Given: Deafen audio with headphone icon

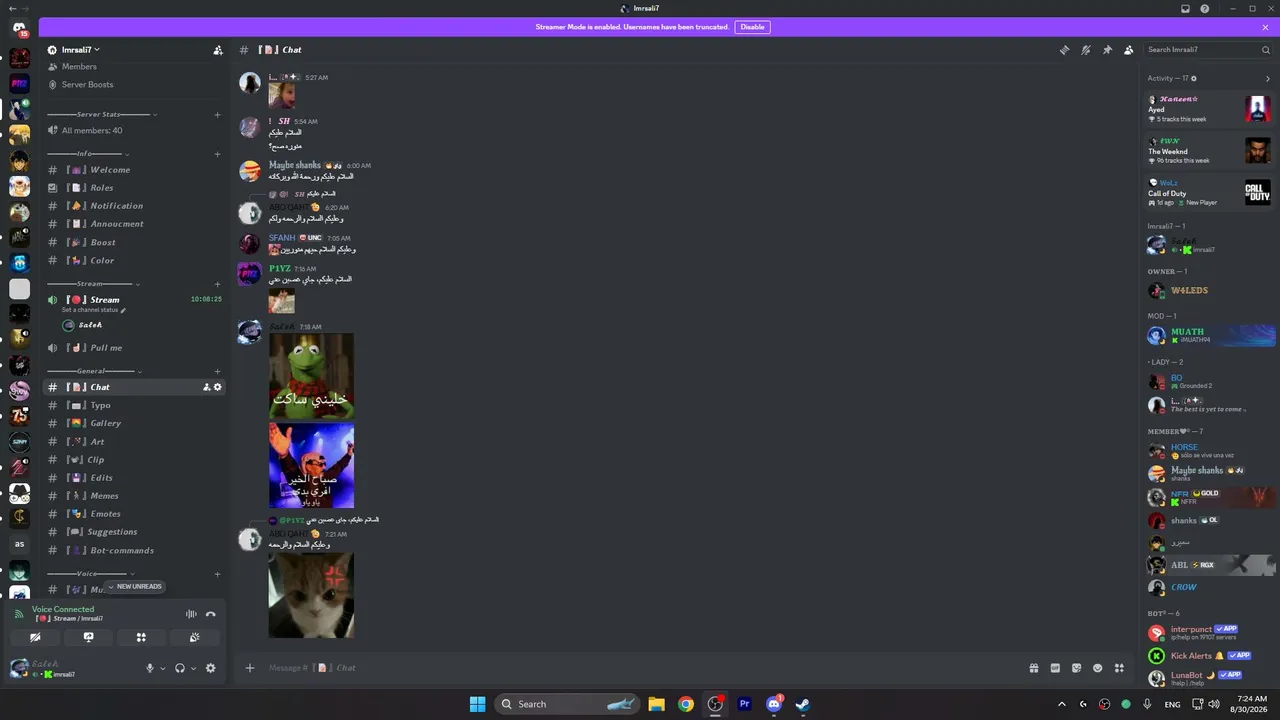Looking at the screenshot, I should (x=180, y=668).
